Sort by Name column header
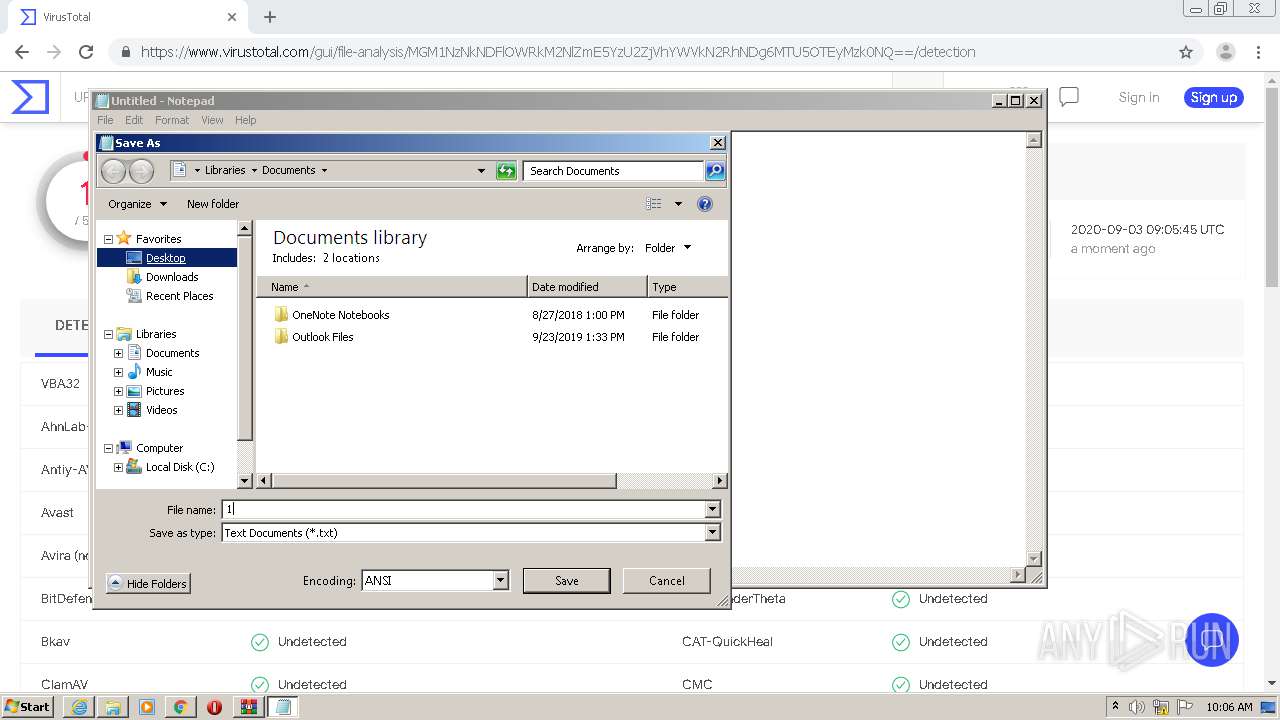 click(392, 287)
